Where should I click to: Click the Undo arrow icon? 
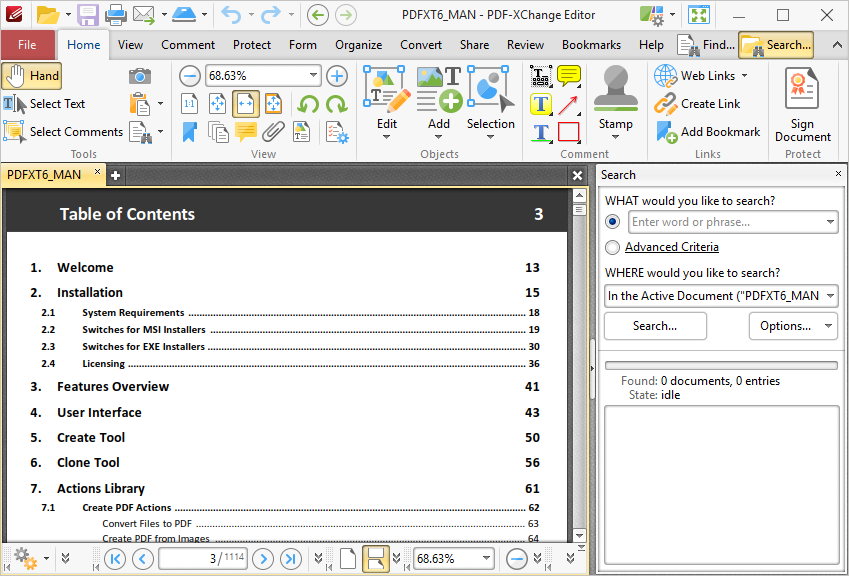click(x=231, y=15)
